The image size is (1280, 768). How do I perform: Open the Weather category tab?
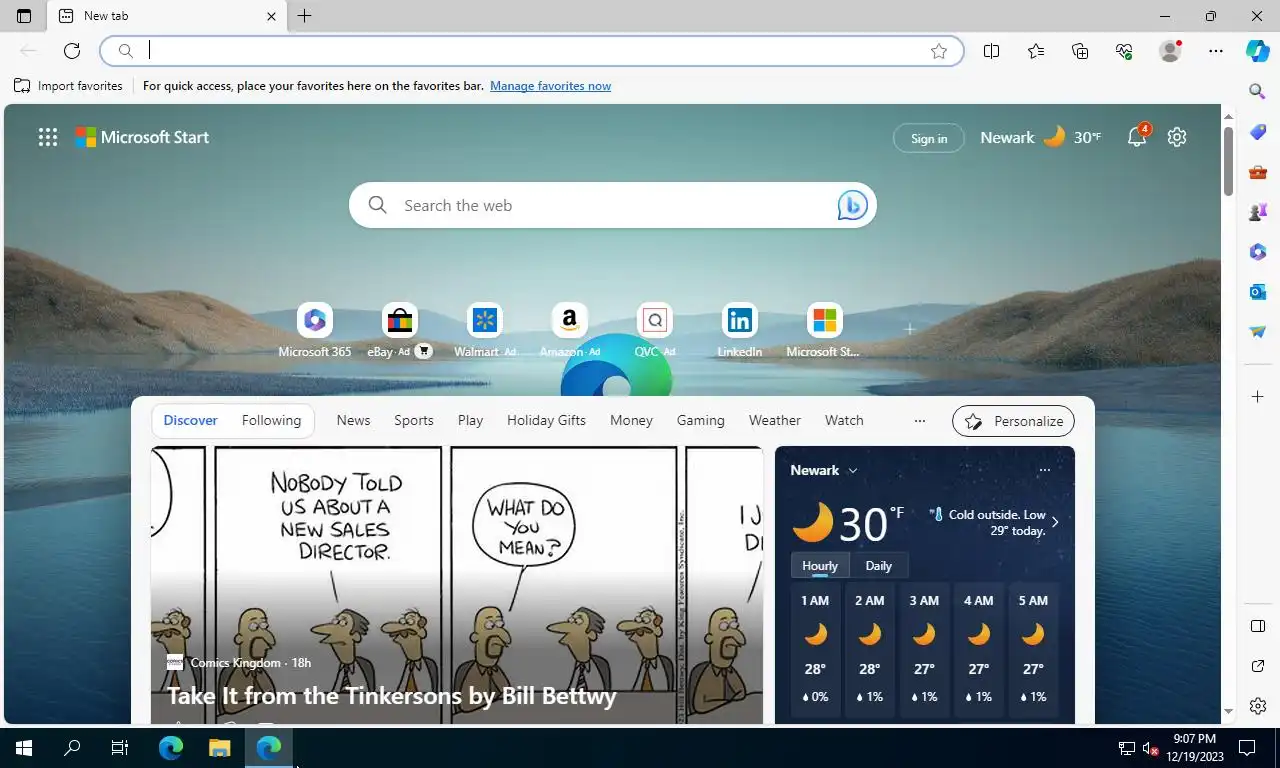click(775, 421)
